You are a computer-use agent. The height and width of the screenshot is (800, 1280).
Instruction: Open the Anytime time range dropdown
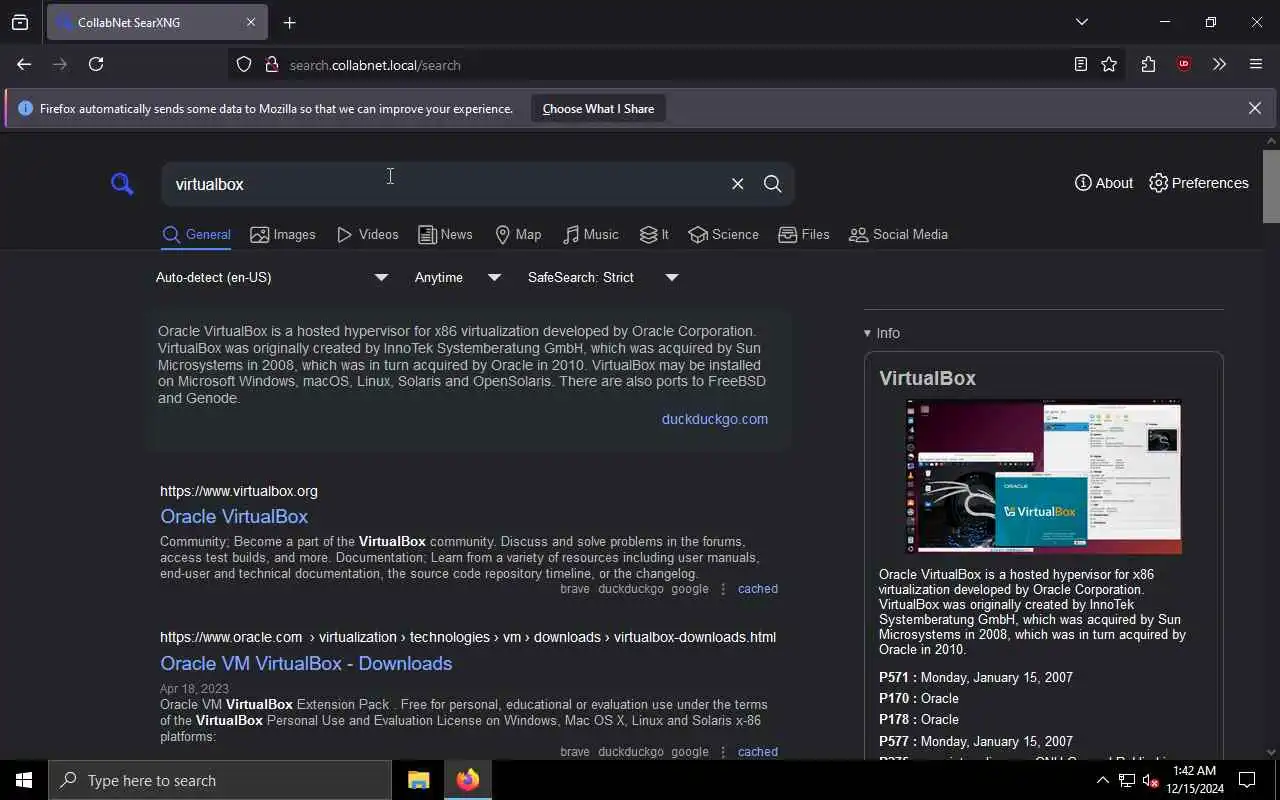click(458, 278)
